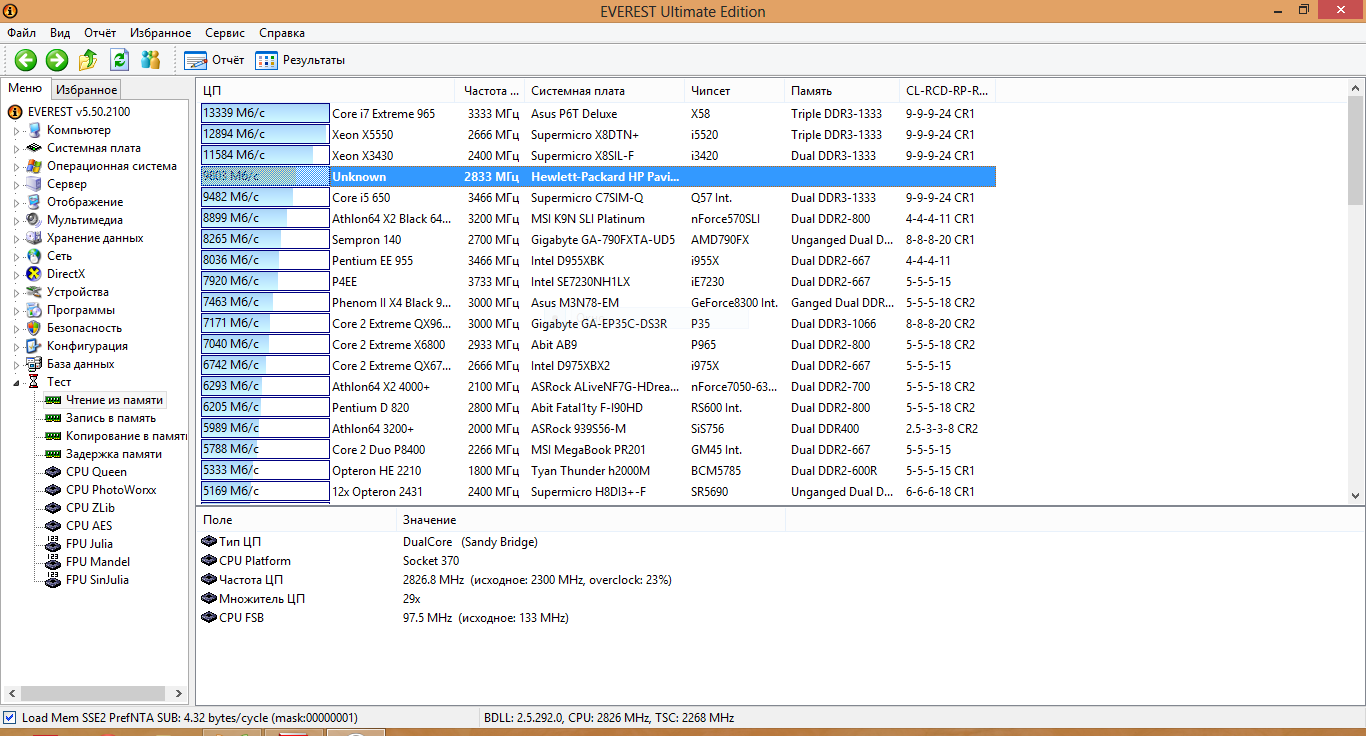Open the Справка menu

[x=282, y=33]
